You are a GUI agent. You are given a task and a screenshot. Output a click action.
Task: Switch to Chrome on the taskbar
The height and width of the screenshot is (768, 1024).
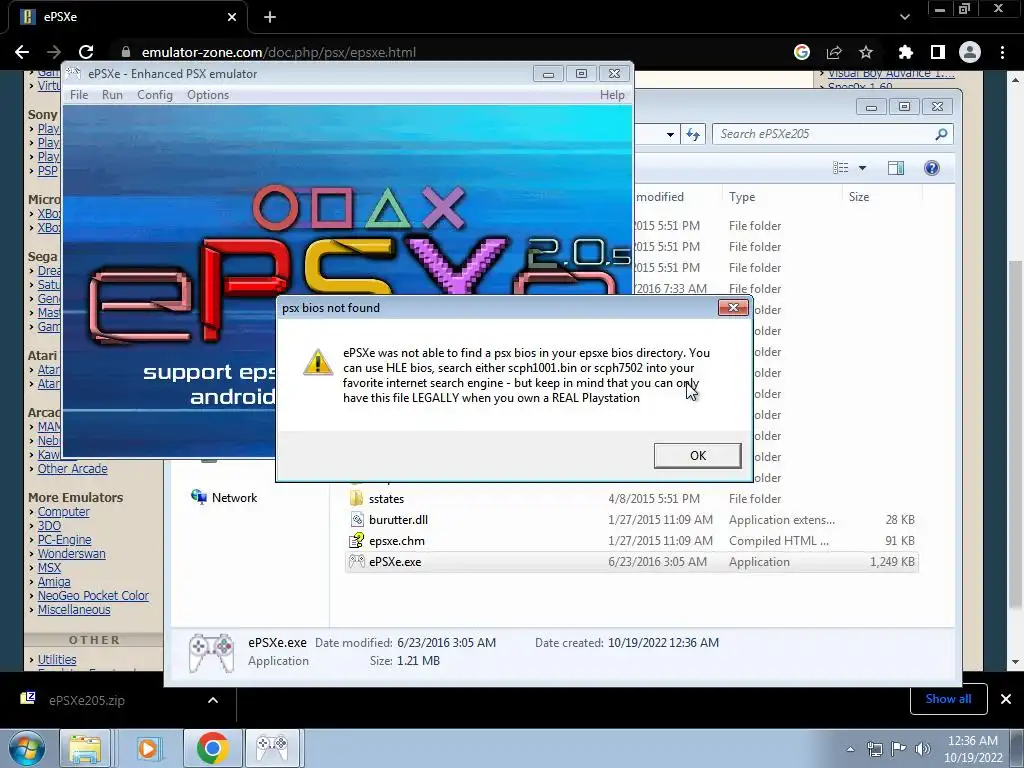[x=212, y=748]
